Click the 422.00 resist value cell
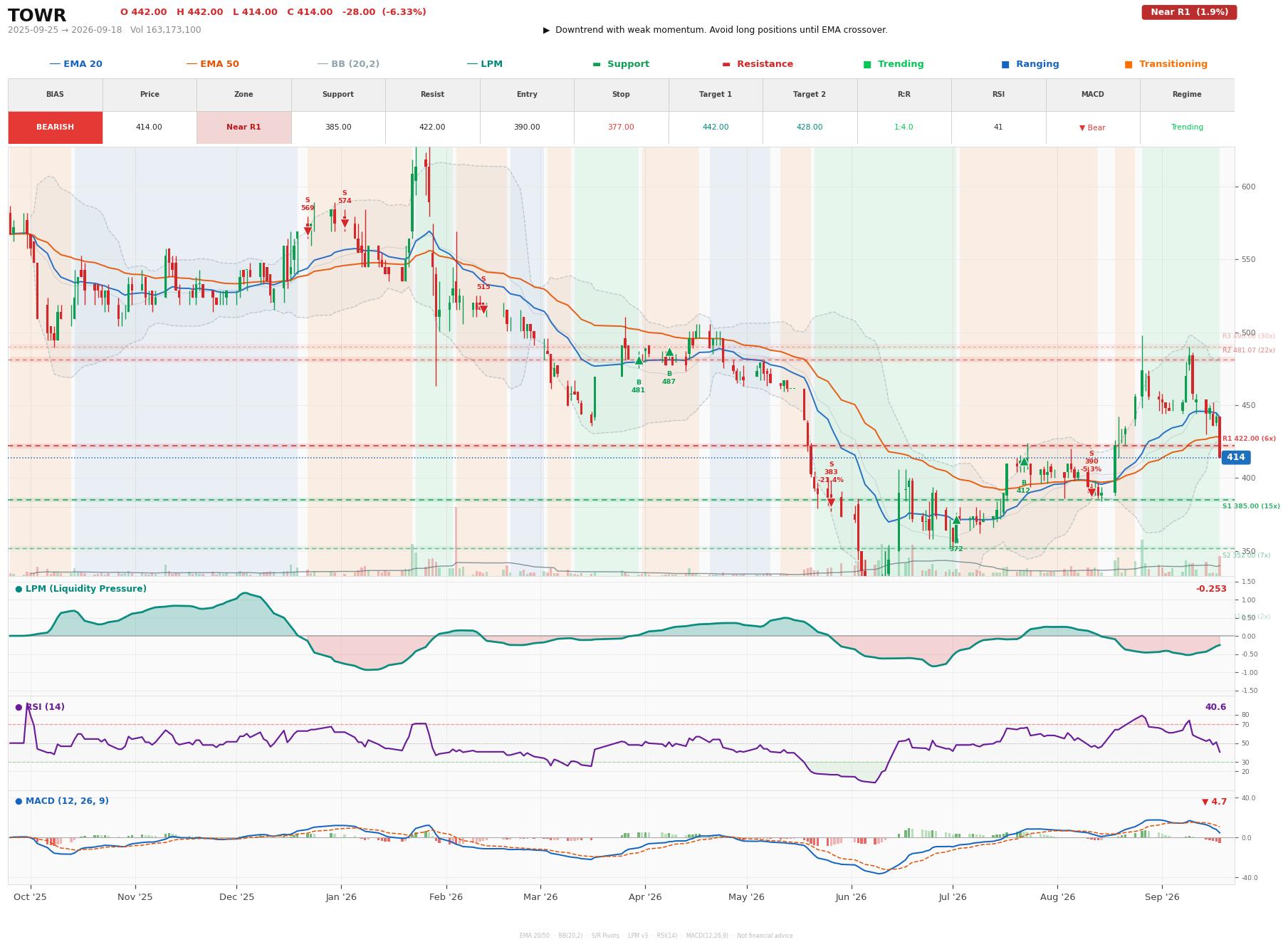1288x947 pixels. click(x=432, y=127)
